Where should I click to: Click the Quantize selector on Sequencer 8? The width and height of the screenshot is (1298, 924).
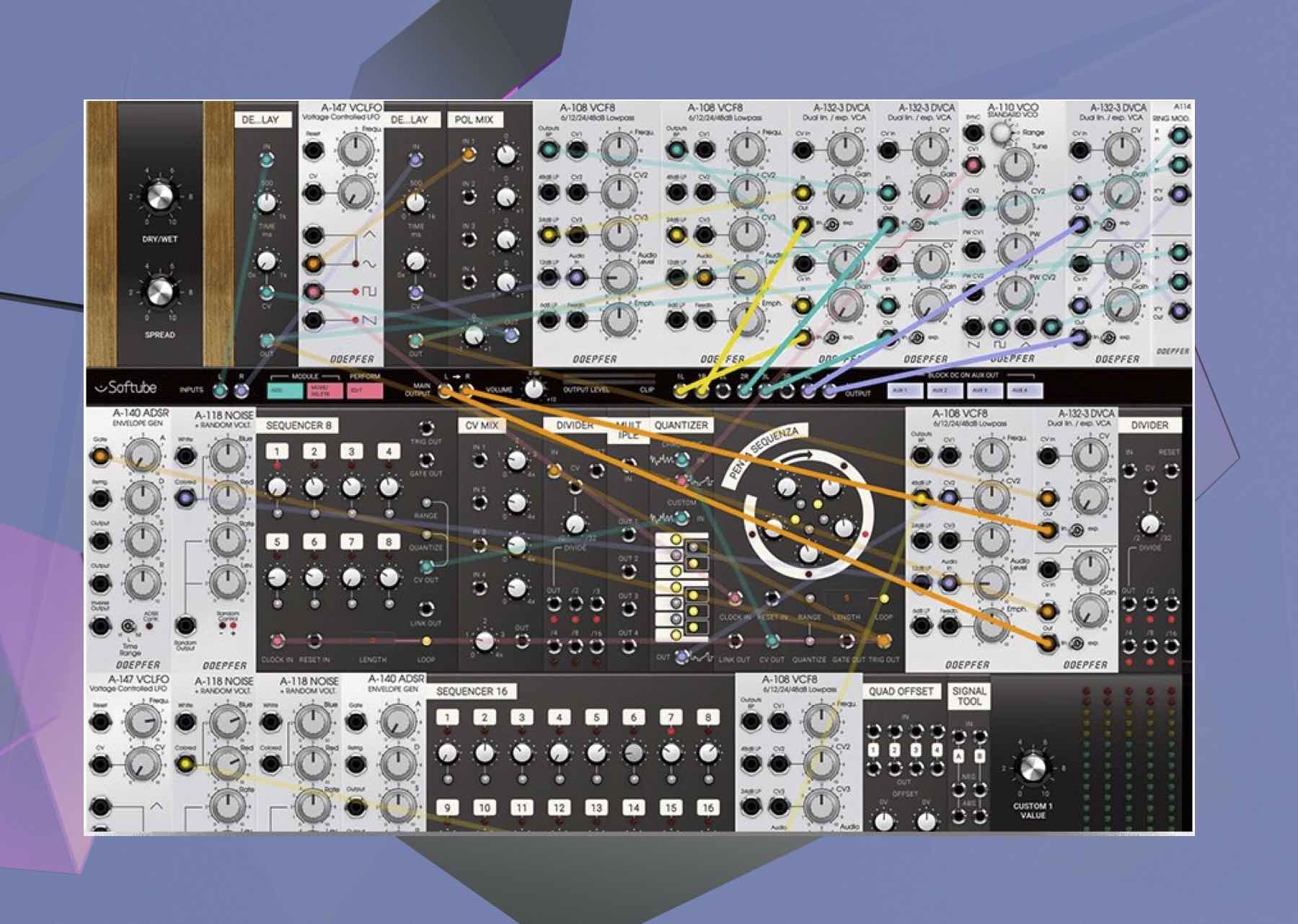[x=426, y=535]
